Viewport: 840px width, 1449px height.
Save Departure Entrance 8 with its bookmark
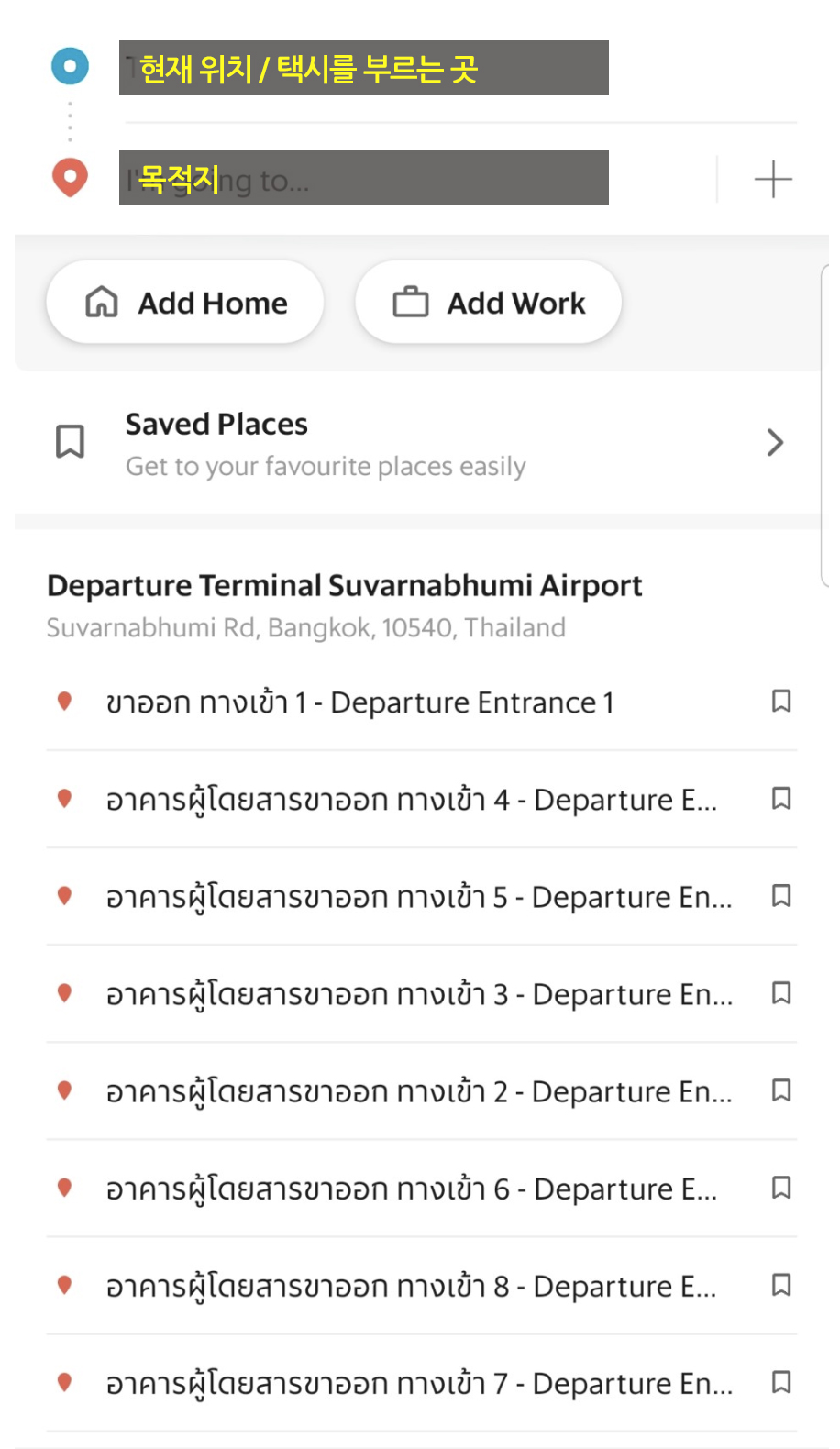click(x=781, y=1285)
